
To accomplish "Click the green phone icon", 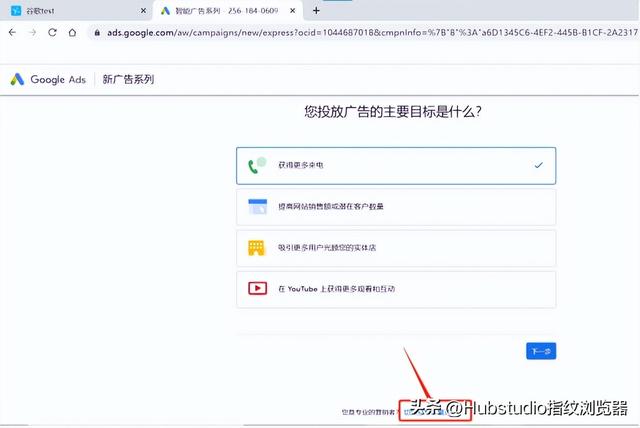I will [x=257, y=165].
